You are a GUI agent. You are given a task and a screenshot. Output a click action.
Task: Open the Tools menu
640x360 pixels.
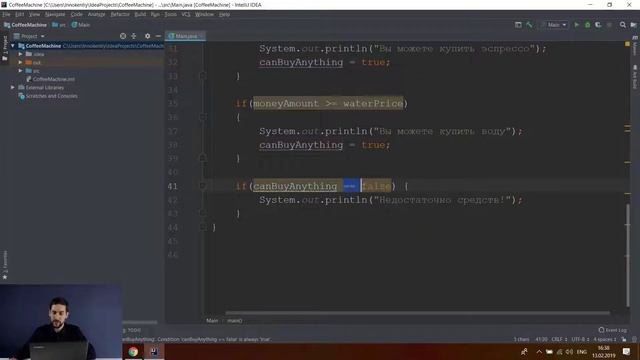pyautogui.click(x=171, y=14)
